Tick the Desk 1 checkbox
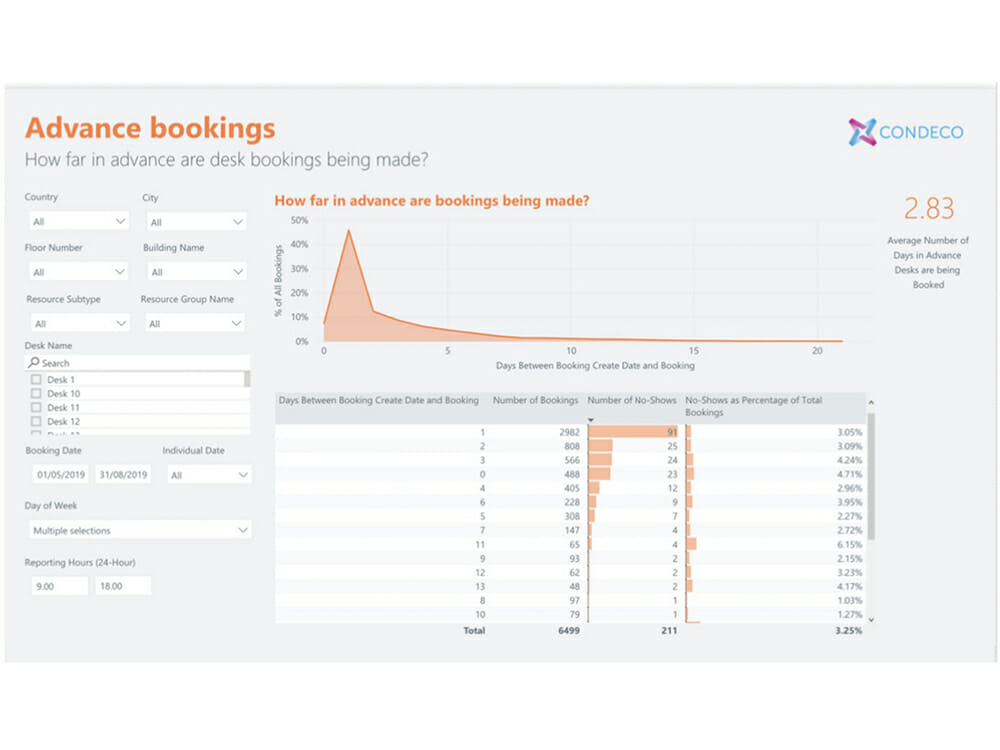1000x750 pixels. (36, 380)
